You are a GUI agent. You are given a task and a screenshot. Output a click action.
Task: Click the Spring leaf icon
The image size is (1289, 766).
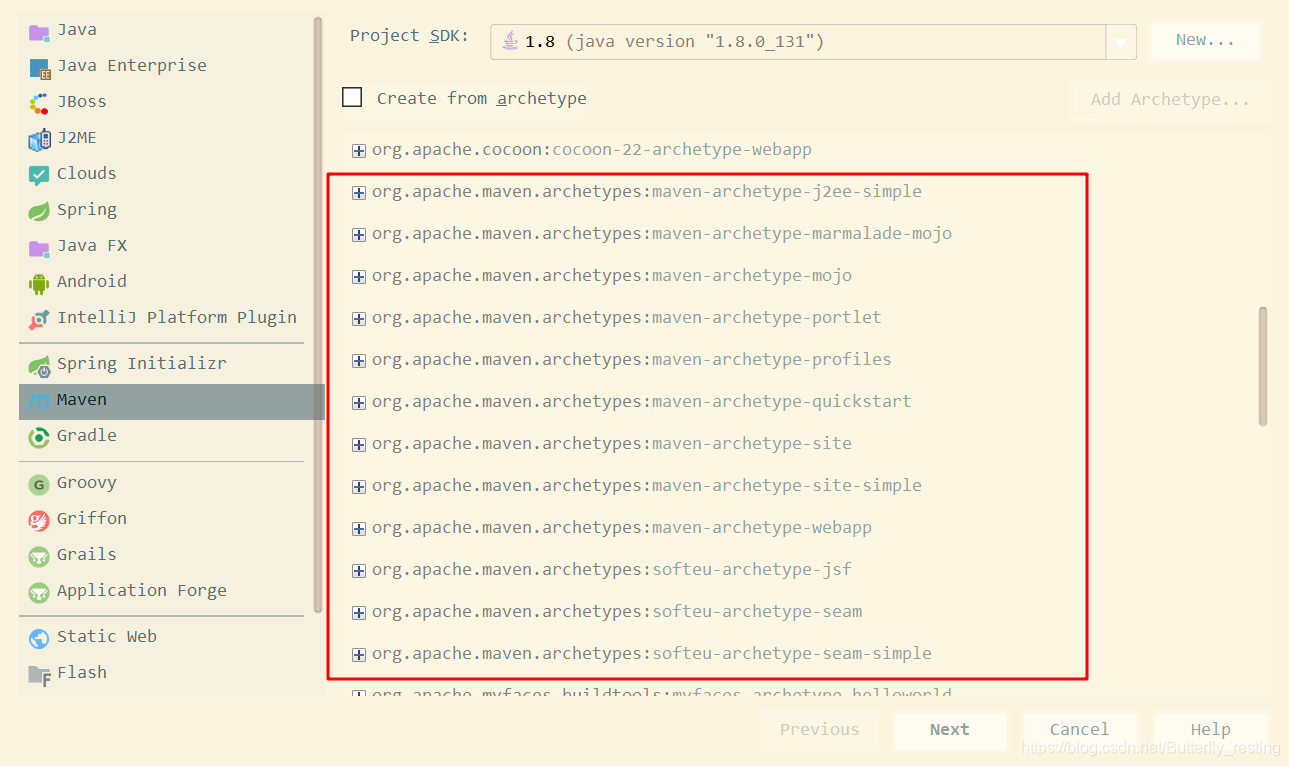coord(39,211)
